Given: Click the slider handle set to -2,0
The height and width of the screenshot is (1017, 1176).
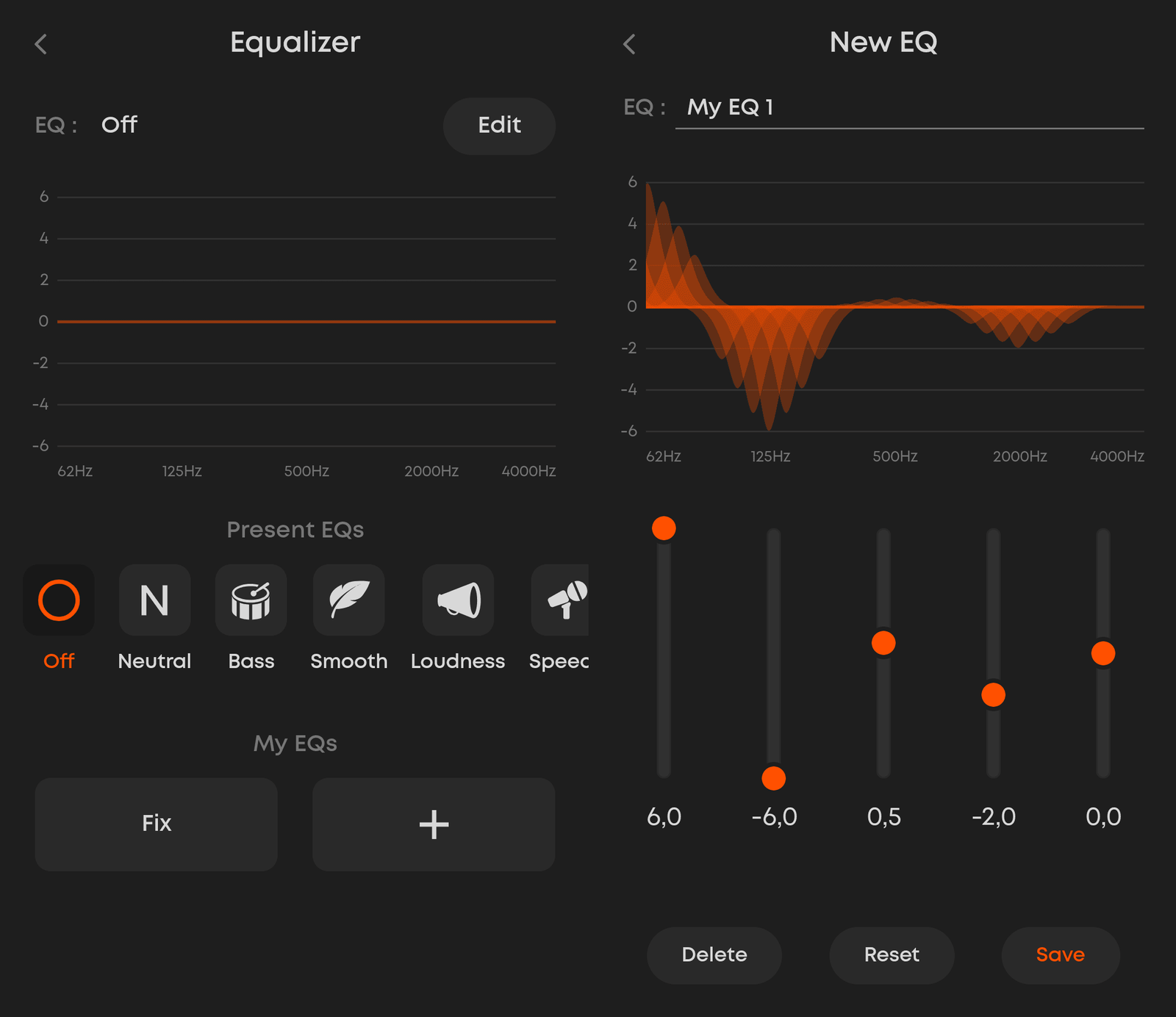Looking at the screenshot, I should [993, 694].
